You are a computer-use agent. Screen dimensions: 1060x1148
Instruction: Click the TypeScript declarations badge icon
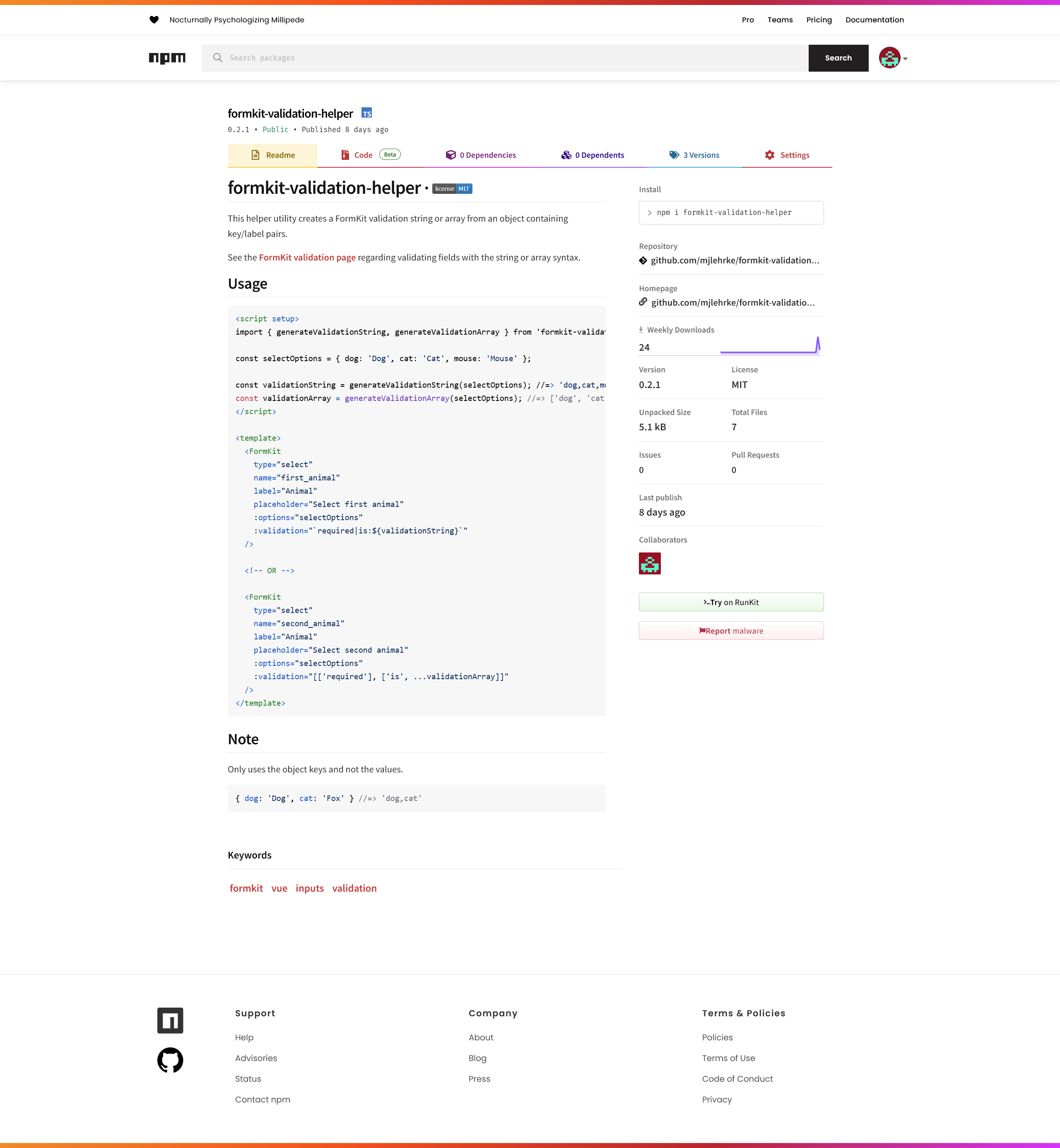click(366, 113)
